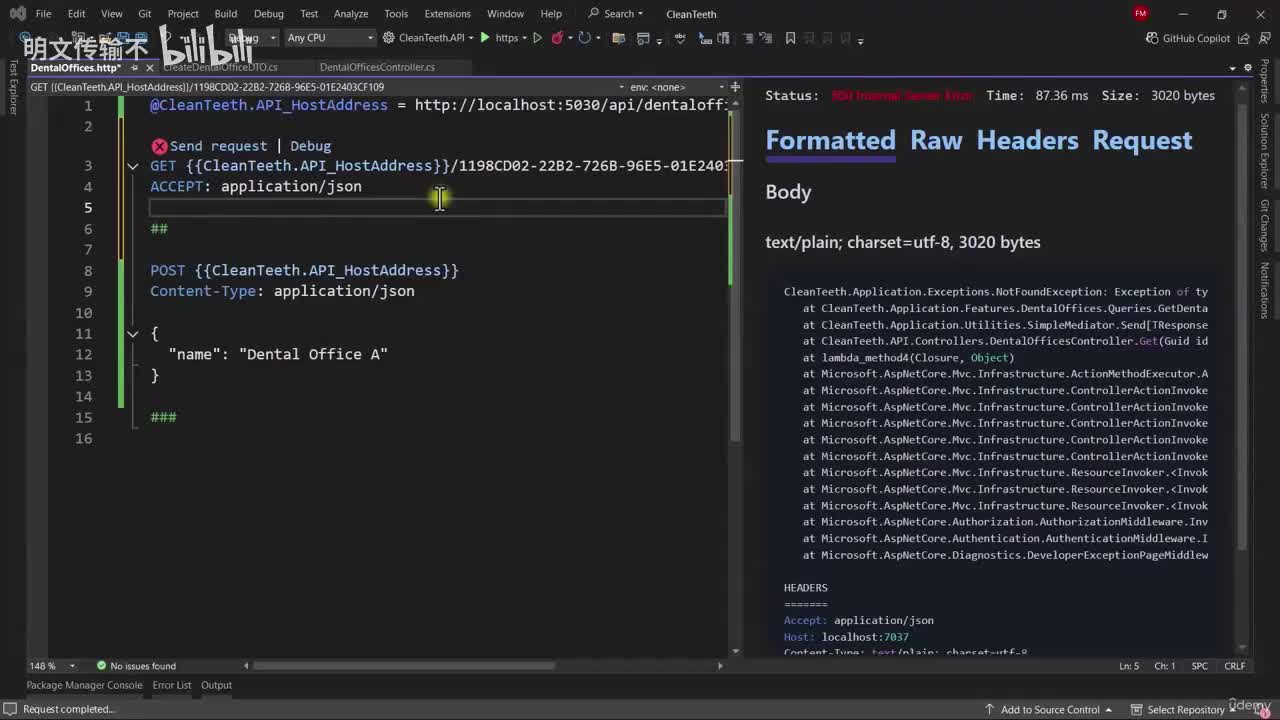
Task: Click the No issues found status indicator
Action: tap(136, 666)
